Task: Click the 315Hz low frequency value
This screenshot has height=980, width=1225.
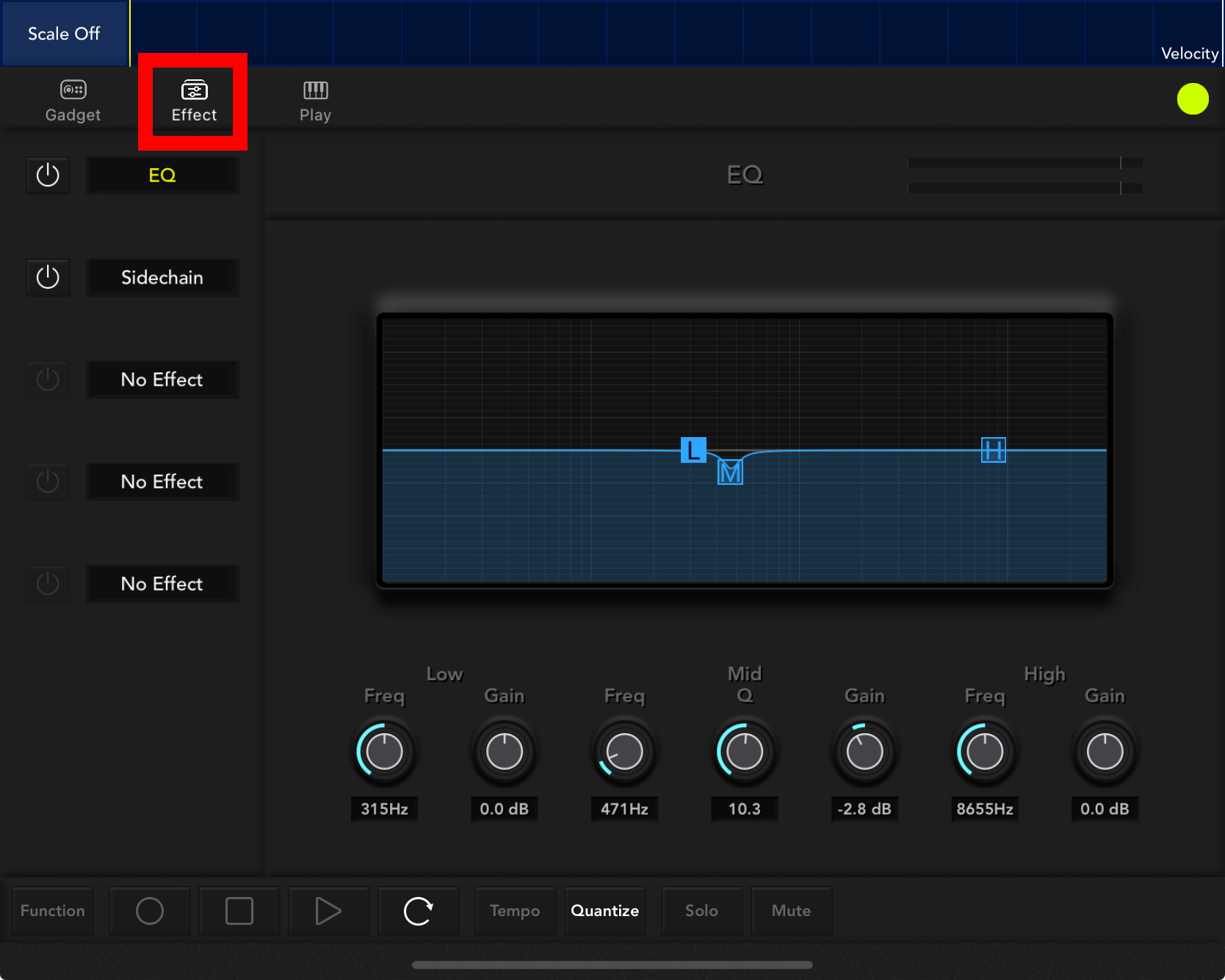Action: 384,809
